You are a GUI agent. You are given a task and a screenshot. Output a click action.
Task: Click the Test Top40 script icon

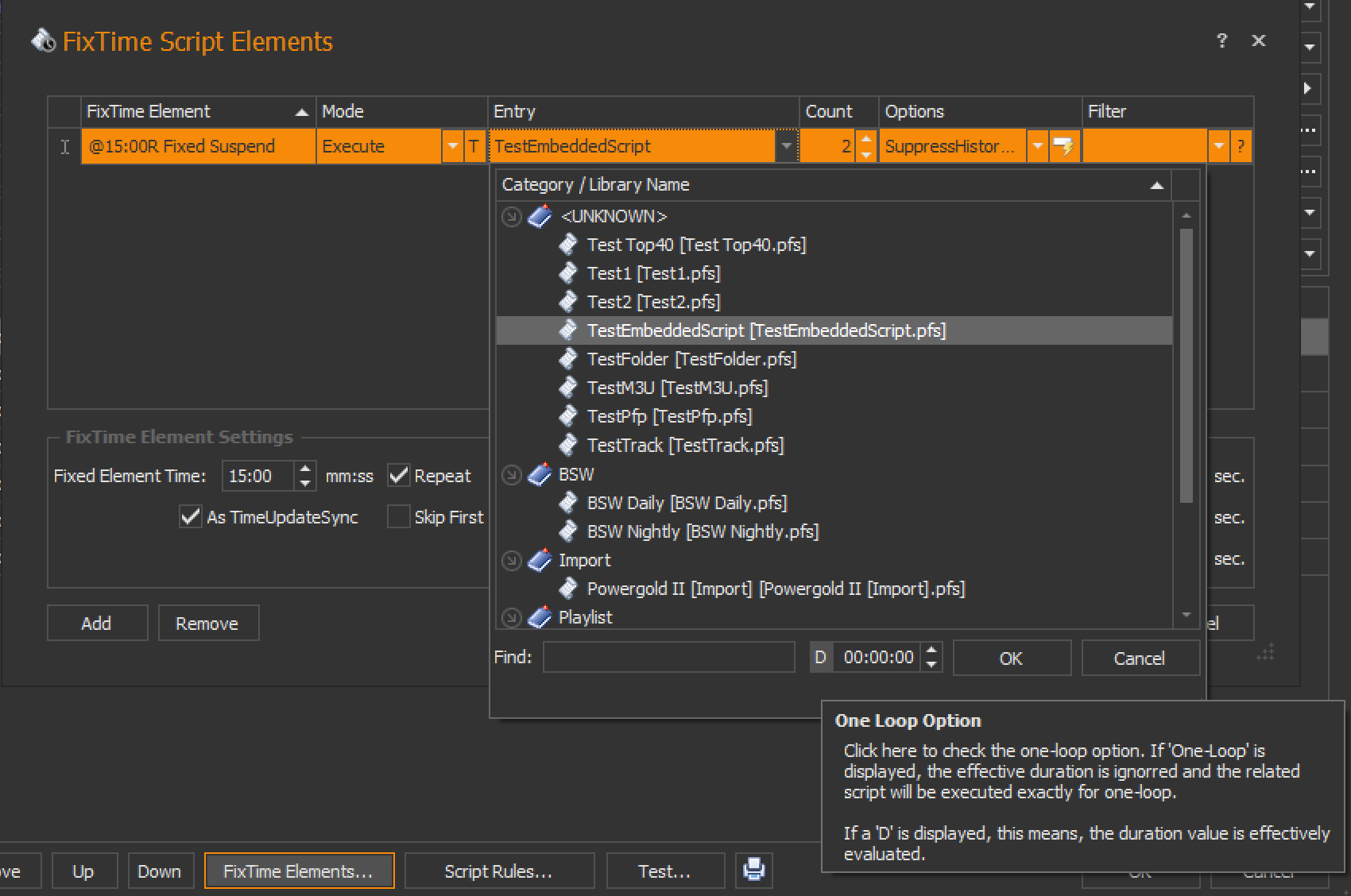click(x=568, y=245)
